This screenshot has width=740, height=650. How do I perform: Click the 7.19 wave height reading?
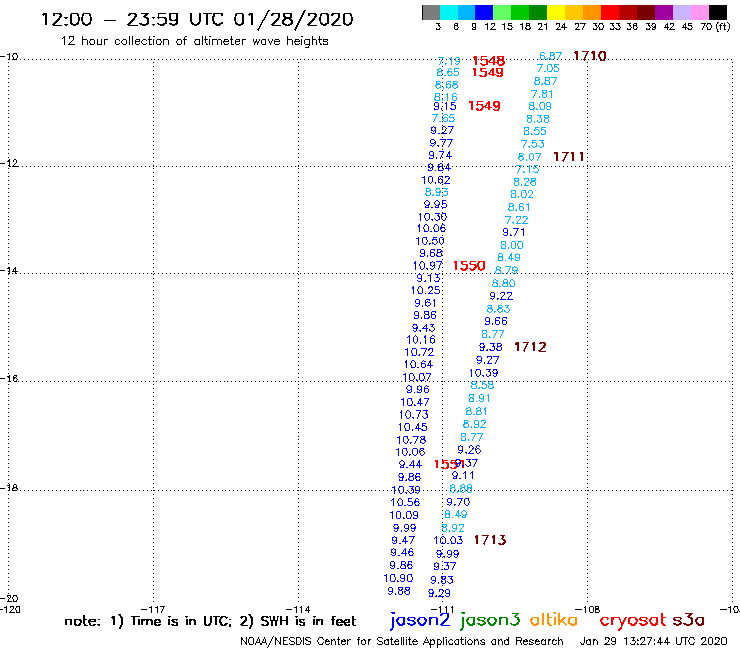(x=449, y=61)
